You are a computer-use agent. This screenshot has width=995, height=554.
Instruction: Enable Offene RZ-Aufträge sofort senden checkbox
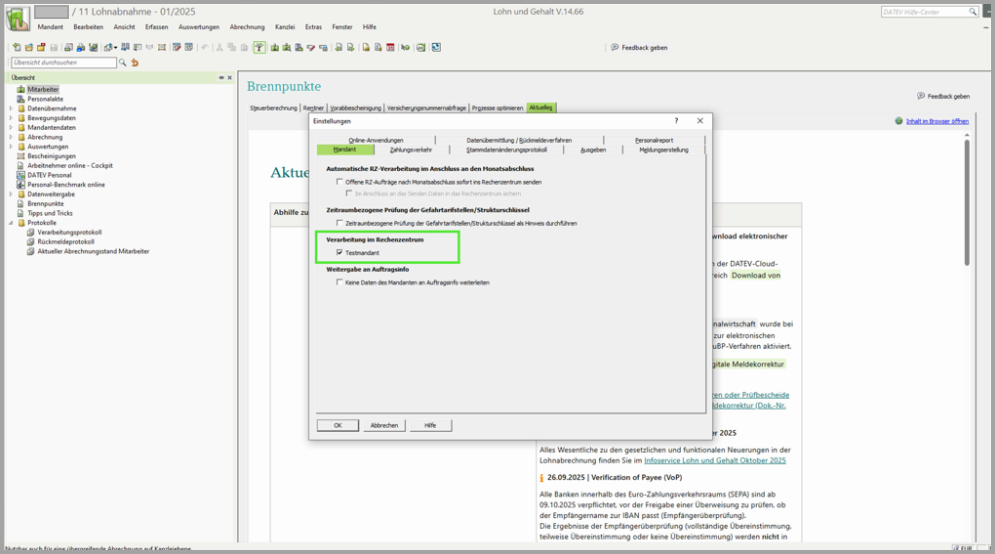[x=340, y=182]
